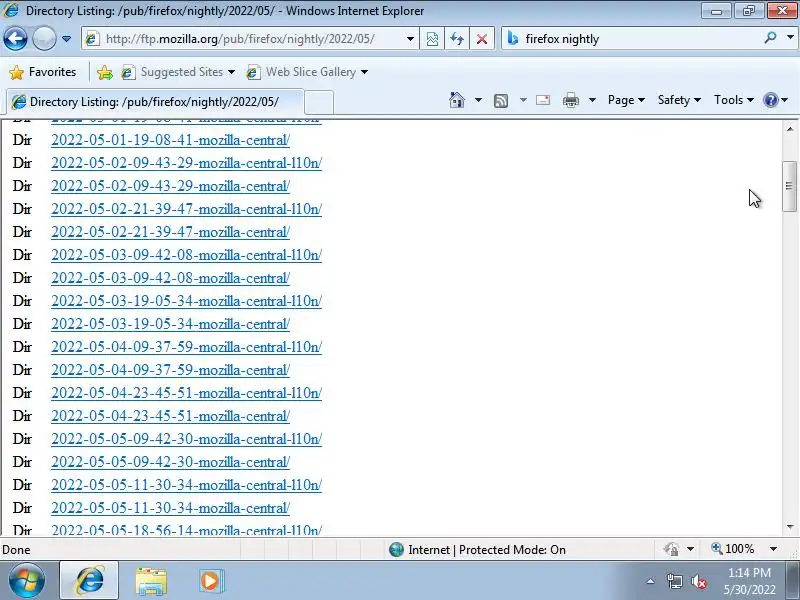Image resolution: width=800 pixels, height=600 pixels.
Task: Open link 2022-05-04-23-45-51-mozilla-central-l10n/
Action: tap(186, 392)
